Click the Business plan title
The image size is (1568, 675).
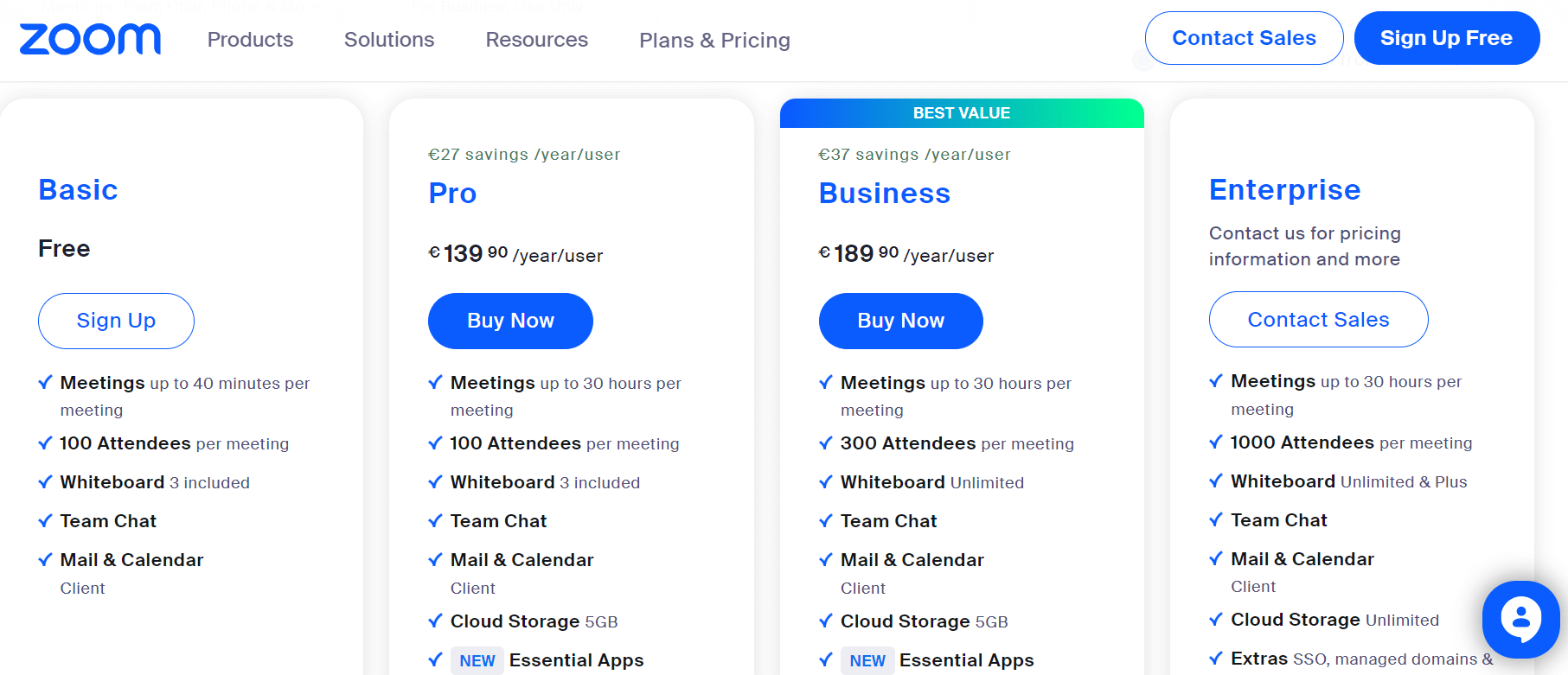(x=884, y=193)
